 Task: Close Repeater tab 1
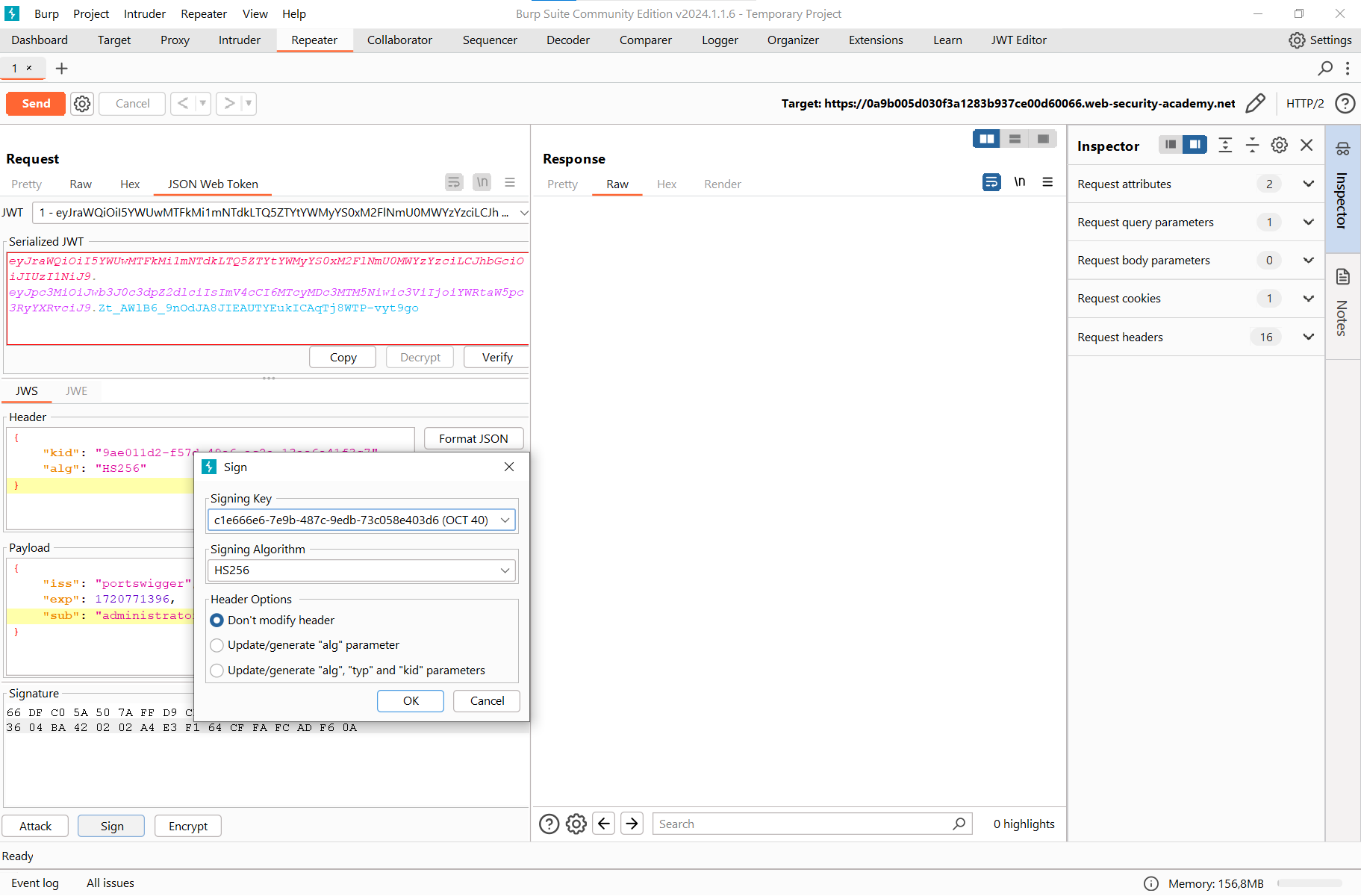(x=29, y=68)
